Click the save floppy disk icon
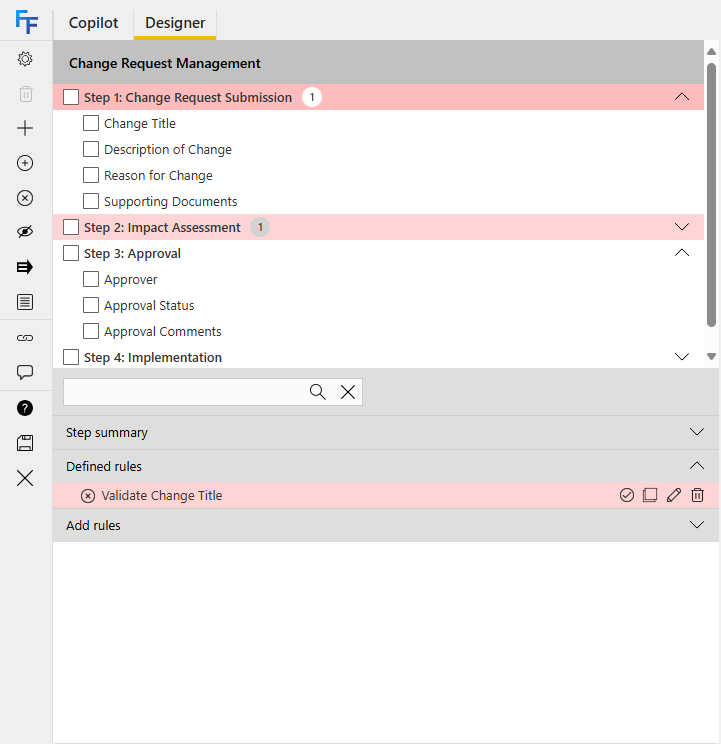 pyautogui.click(x=25, y=443)
